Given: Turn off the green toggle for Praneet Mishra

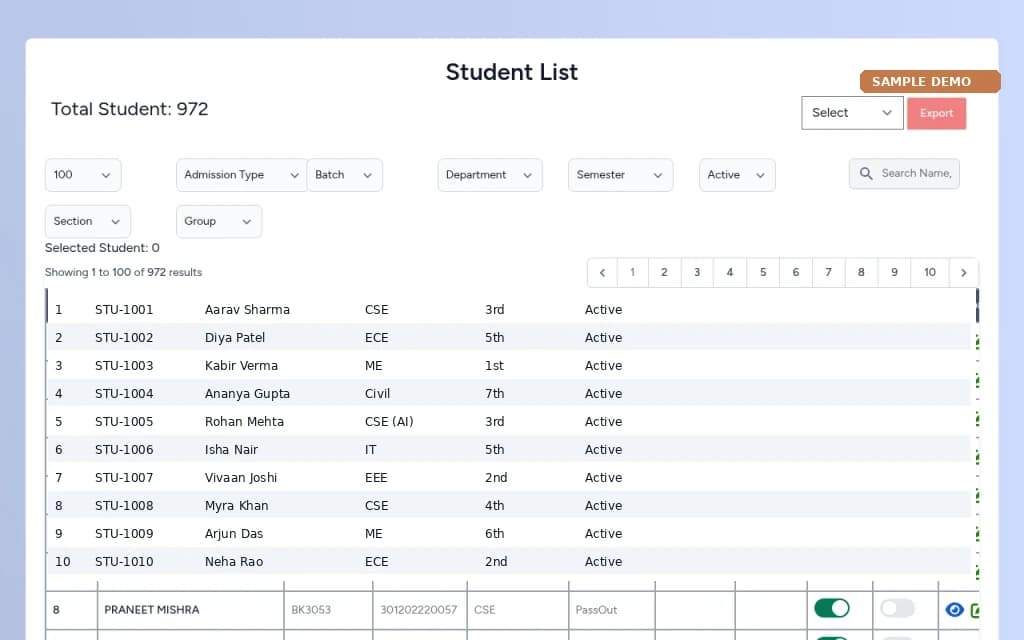Looking at the screenshot, I should click(x=831, y=609).
